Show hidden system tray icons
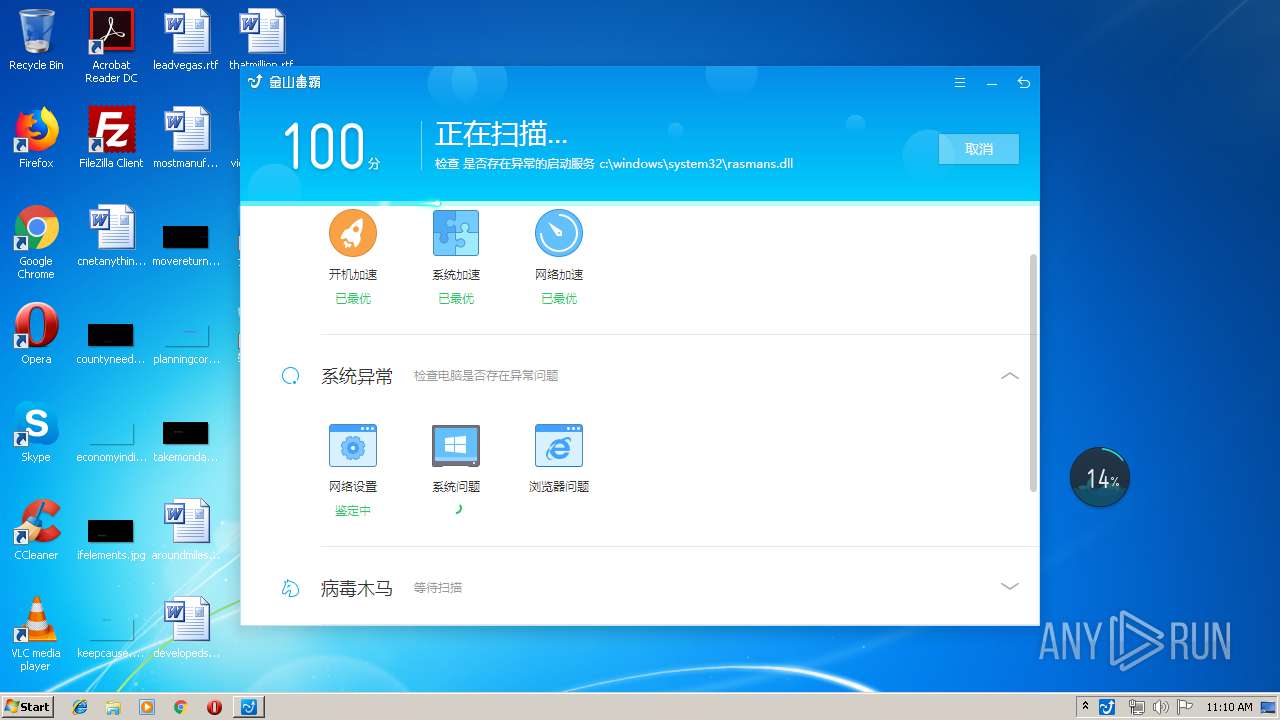This screenshot has height=720, width=1280. pos(1085,707)
